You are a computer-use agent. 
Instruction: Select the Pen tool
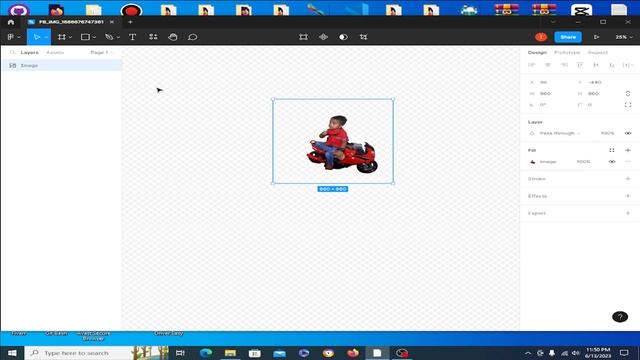109,37
